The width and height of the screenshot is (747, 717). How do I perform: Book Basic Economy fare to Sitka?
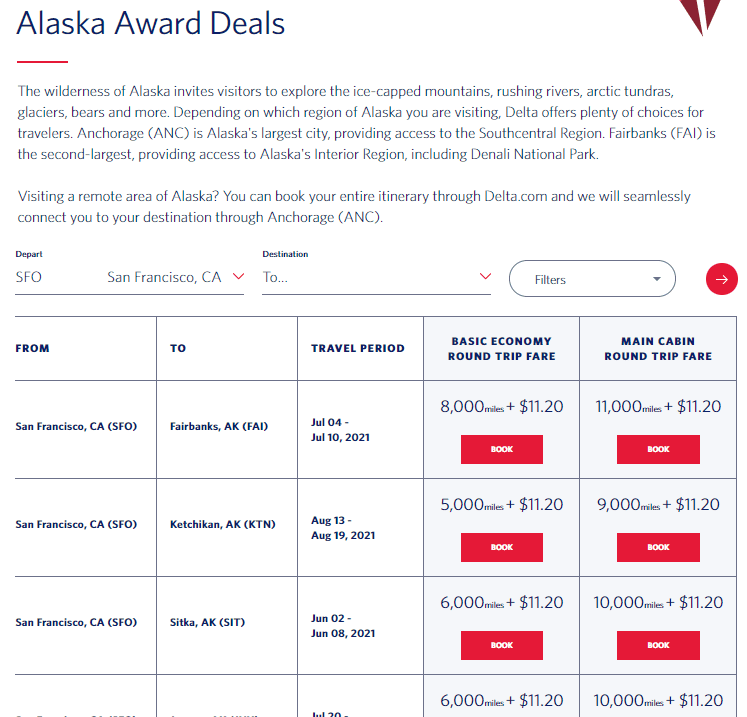tap(502, 645)
